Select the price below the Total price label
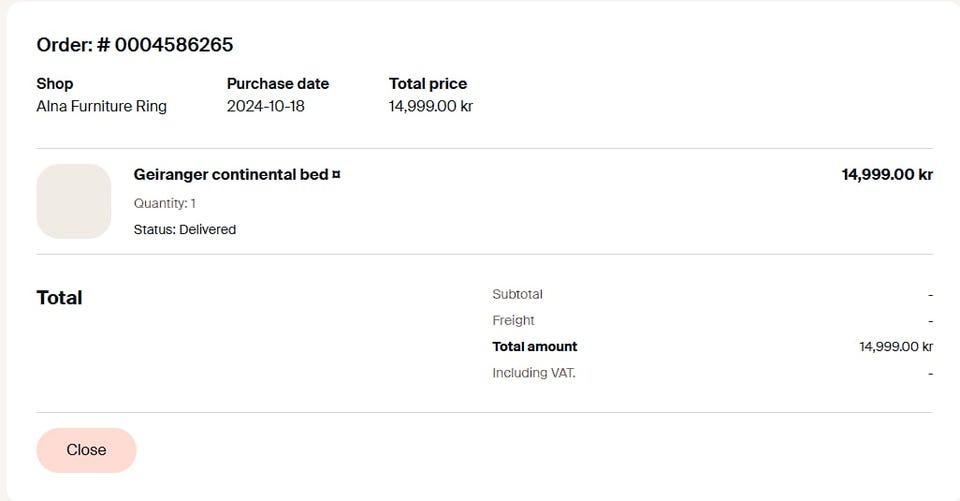This screenshot has width=960, height=501. tap(431, 106)
